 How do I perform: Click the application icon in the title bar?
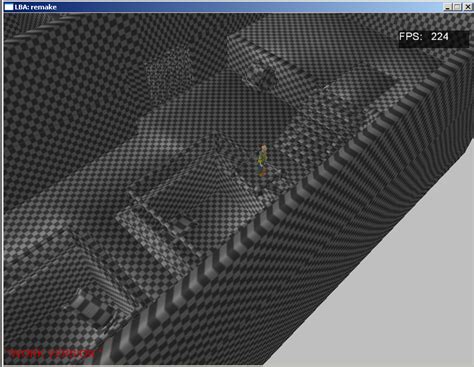[9, 7]
